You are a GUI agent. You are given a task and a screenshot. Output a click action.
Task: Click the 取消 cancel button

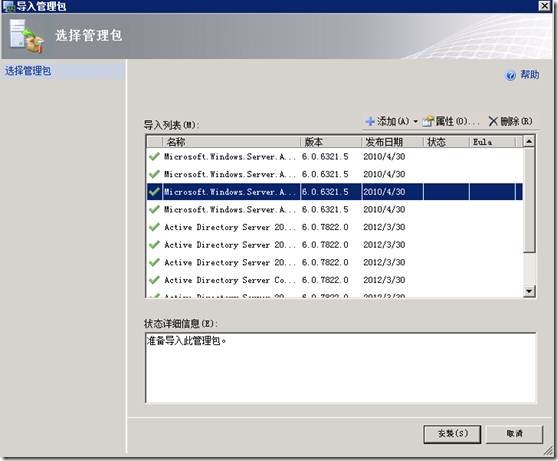point(515,434)
